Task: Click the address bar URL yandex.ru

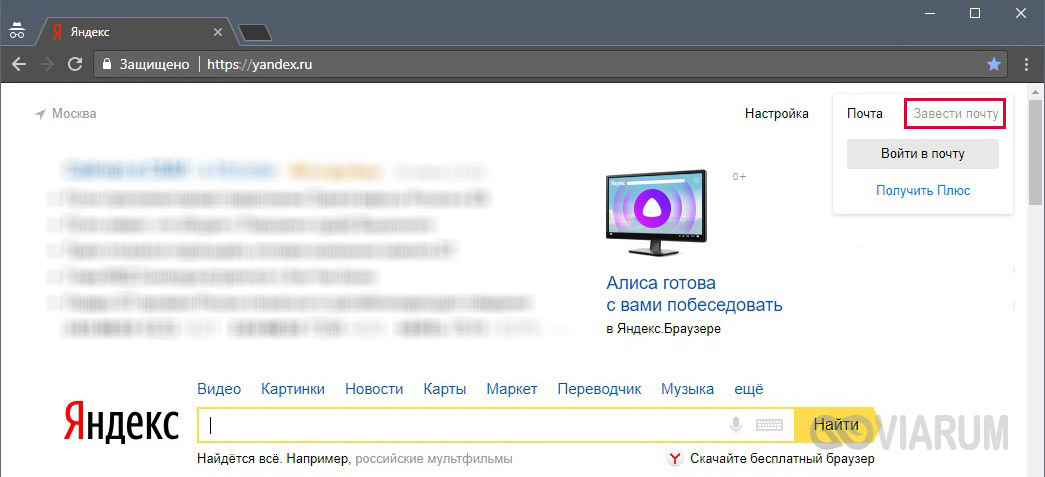Action: (x=260, y=65)
